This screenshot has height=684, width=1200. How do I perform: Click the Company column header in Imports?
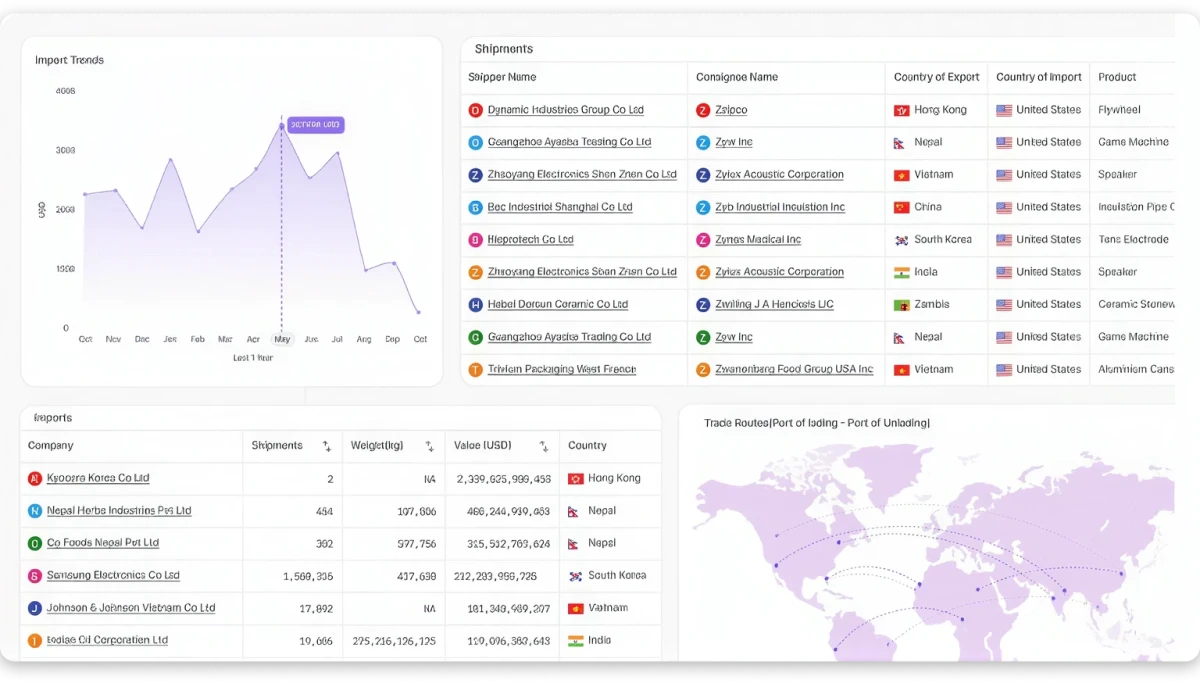tap(51, 446)
